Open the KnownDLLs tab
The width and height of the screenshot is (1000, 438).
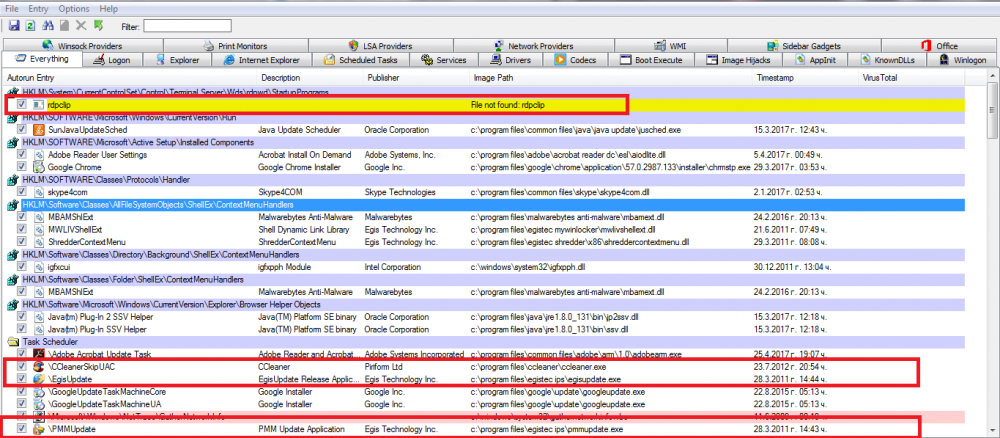[x=889, y=60]
